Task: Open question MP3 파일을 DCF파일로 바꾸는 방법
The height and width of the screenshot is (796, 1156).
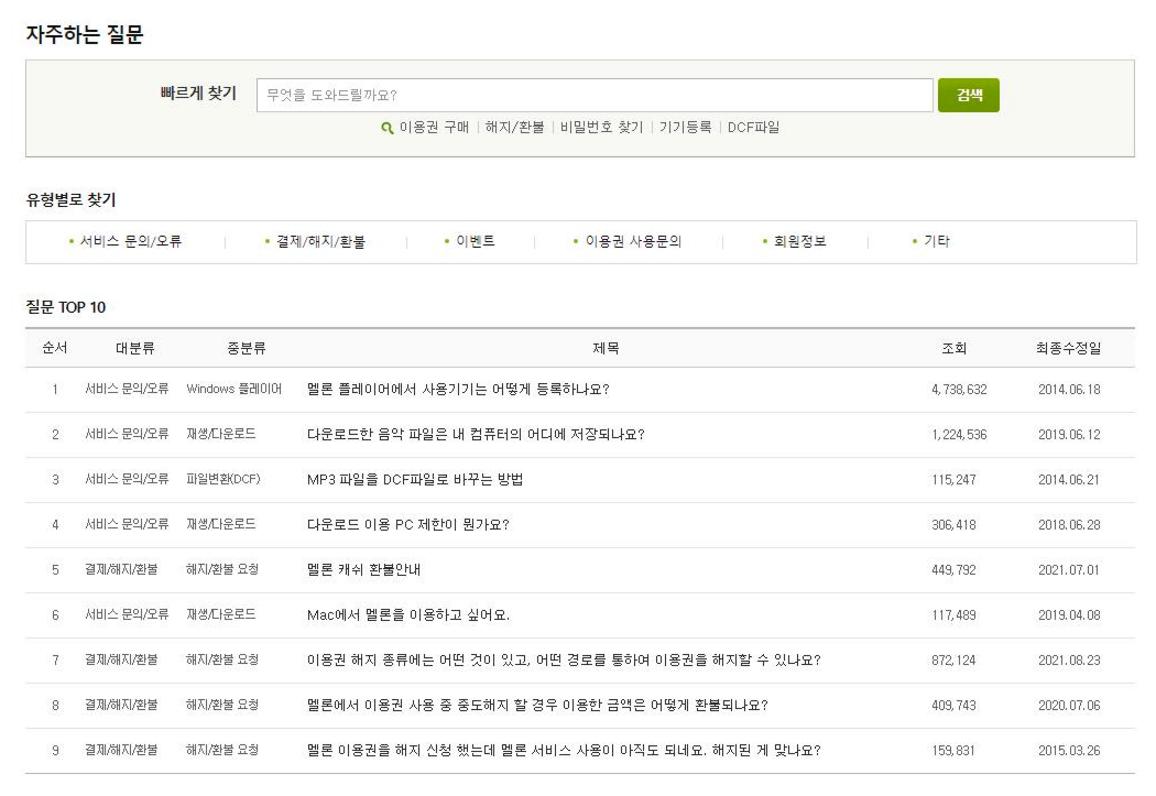Action: (x=415, y=479)
